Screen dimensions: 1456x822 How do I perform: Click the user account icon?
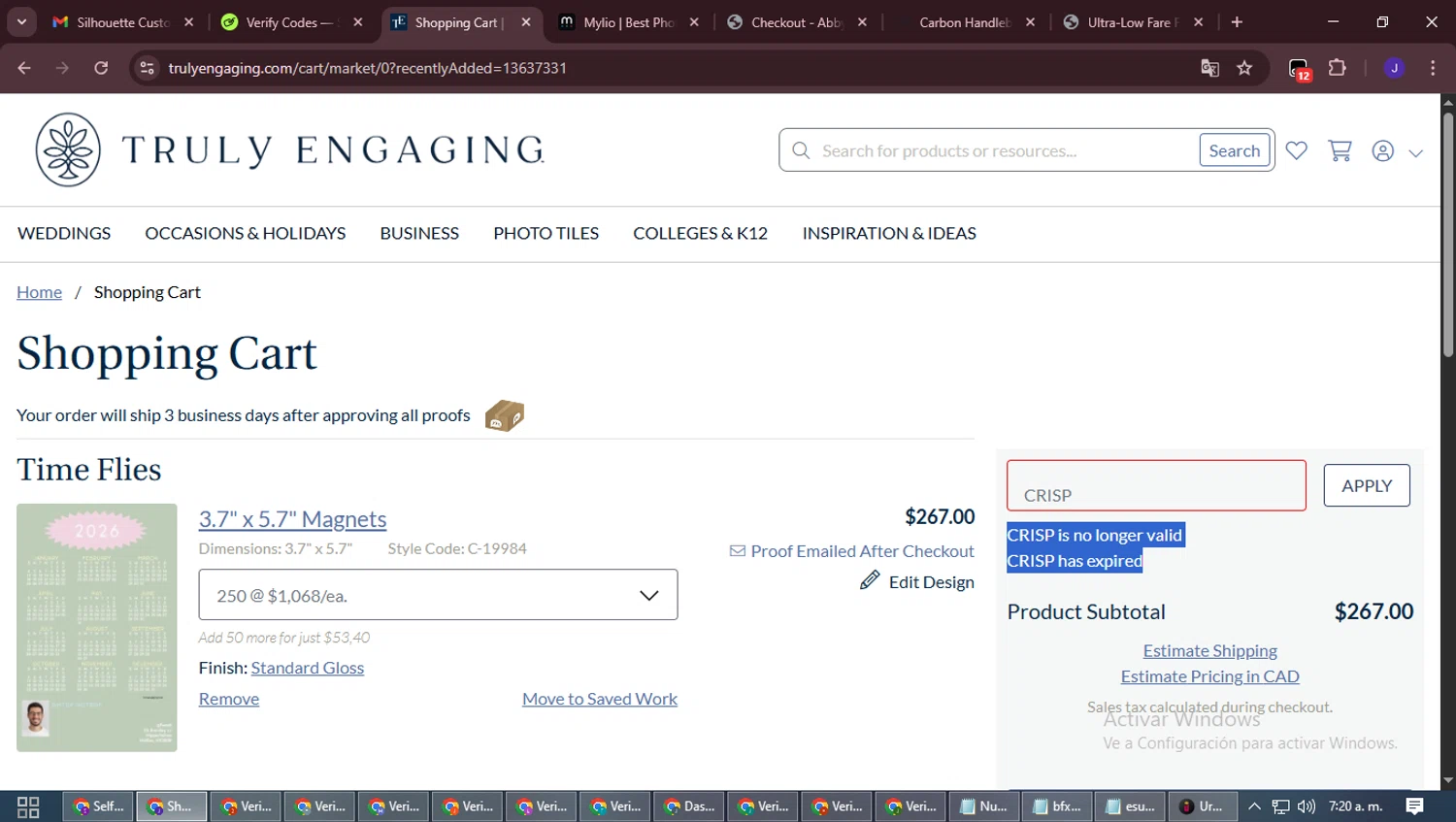(1383, 150)
